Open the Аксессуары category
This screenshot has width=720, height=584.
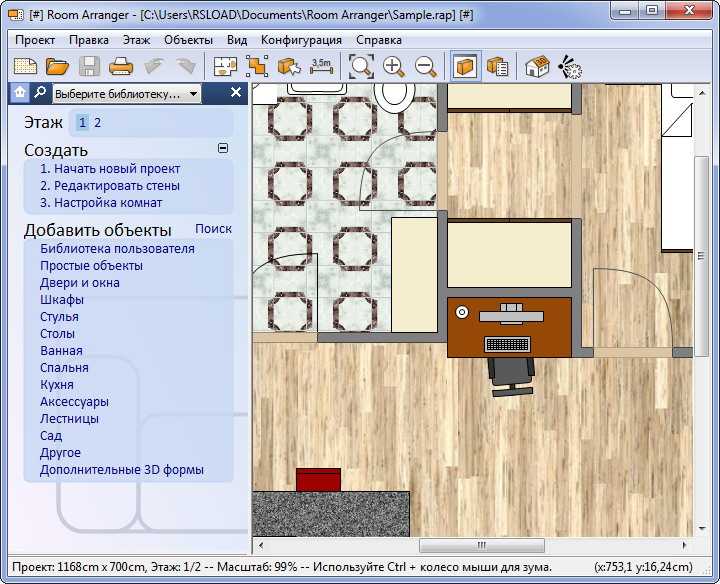click(74, 402)
